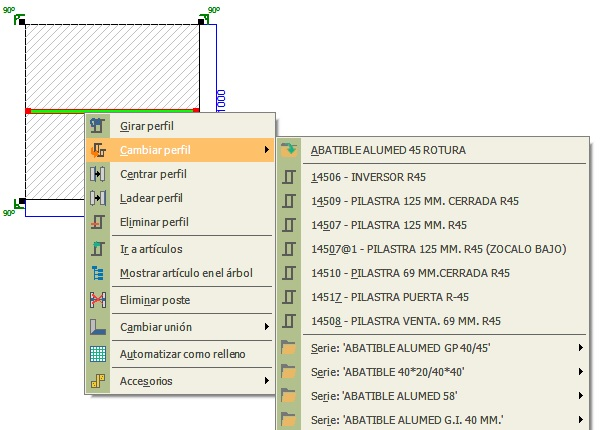Screen dimensions: 604x430
Task: Click the folder icon for Serie ABATIBLE ALUMED G.I. 40 MM.
Action: click(289, 419)
